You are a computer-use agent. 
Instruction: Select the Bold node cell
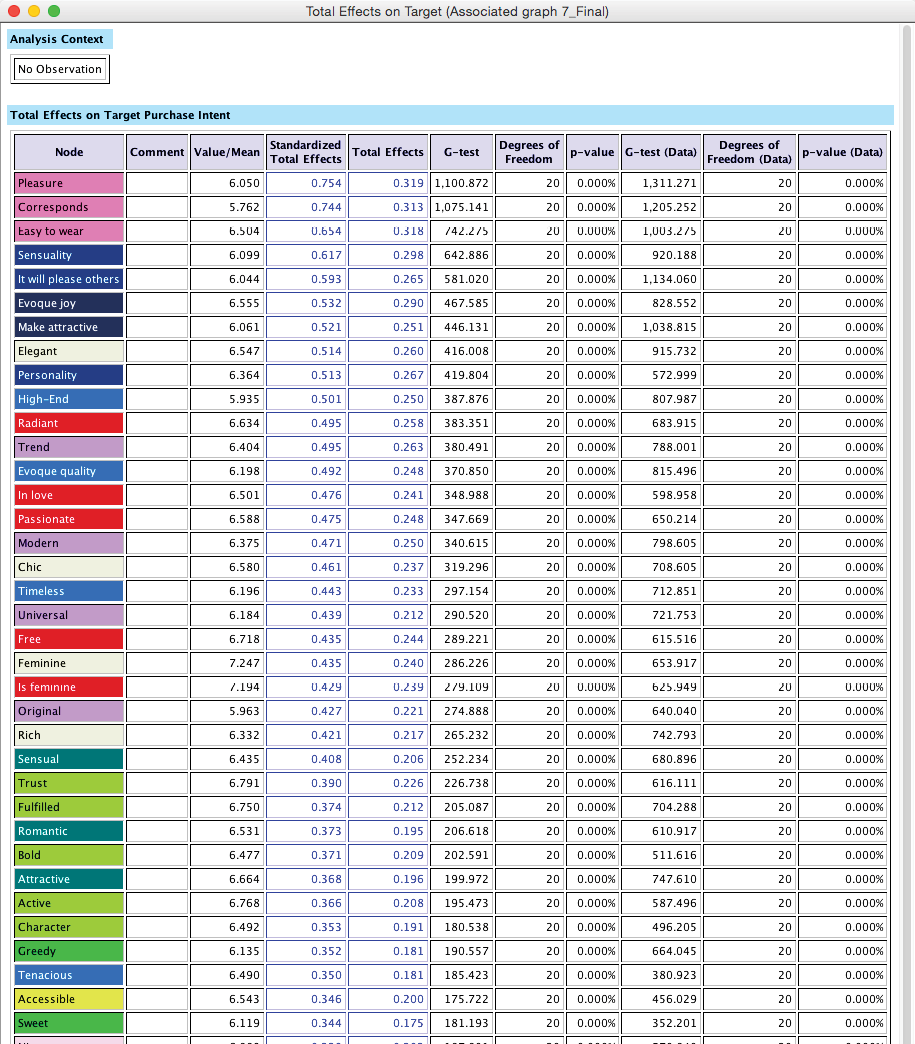69,854
